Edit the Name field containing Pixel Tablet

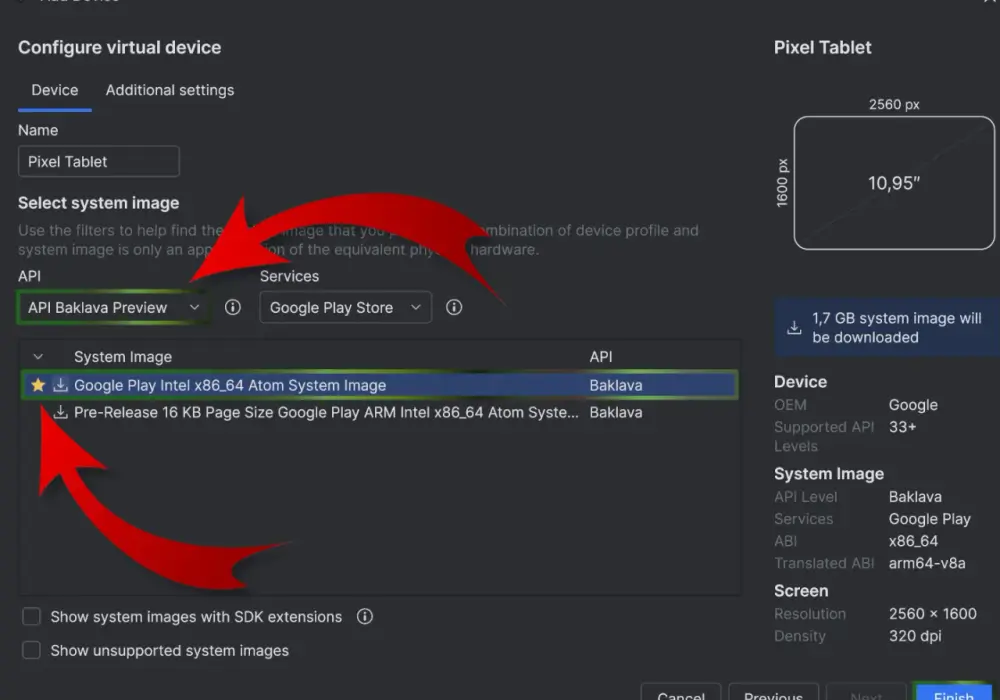tap(99, 161)
